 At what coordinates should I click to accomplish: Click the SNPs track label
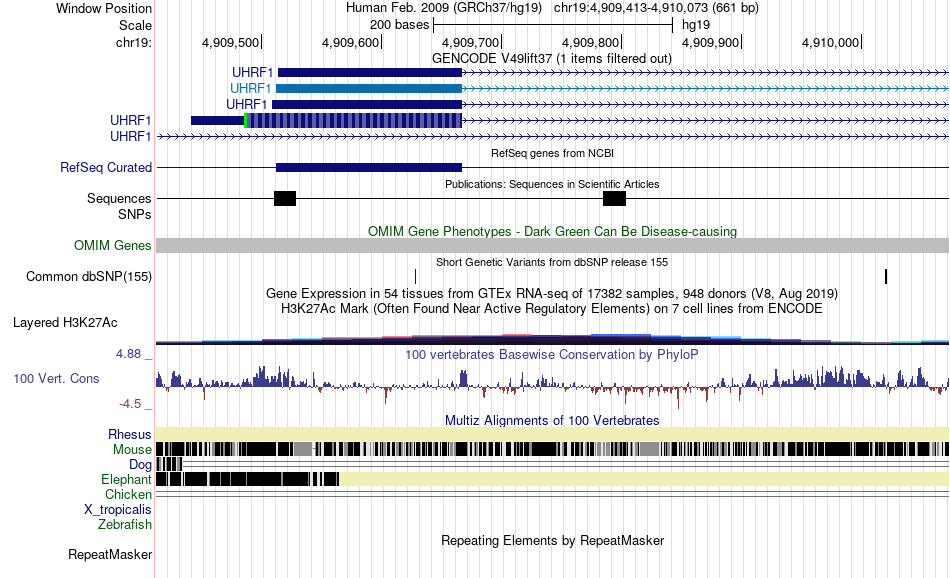(135, 214)
